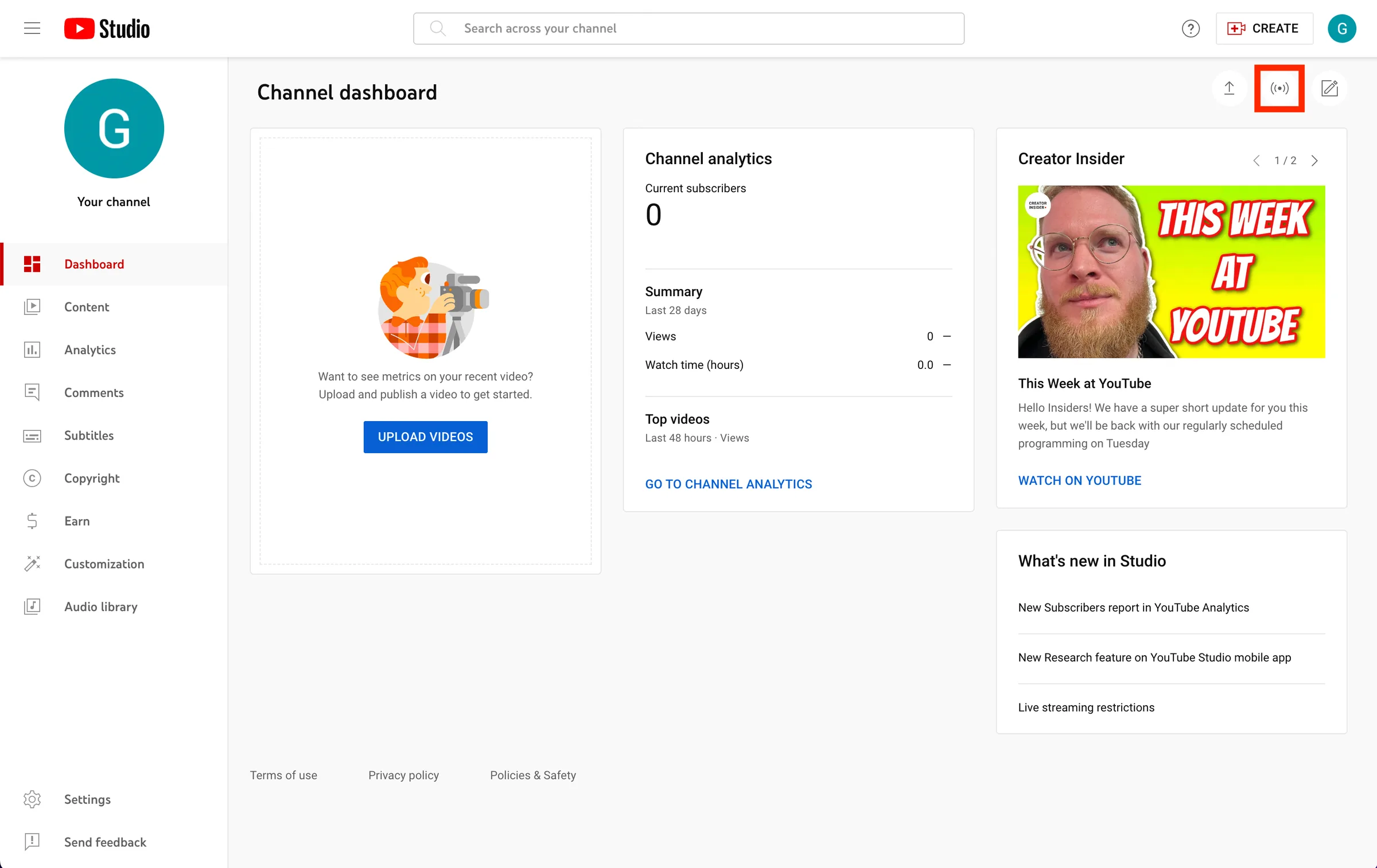This screenshot has width=1377, height=868.
Task: Click the upload videos arrow icon
Action: (1229, 88)
